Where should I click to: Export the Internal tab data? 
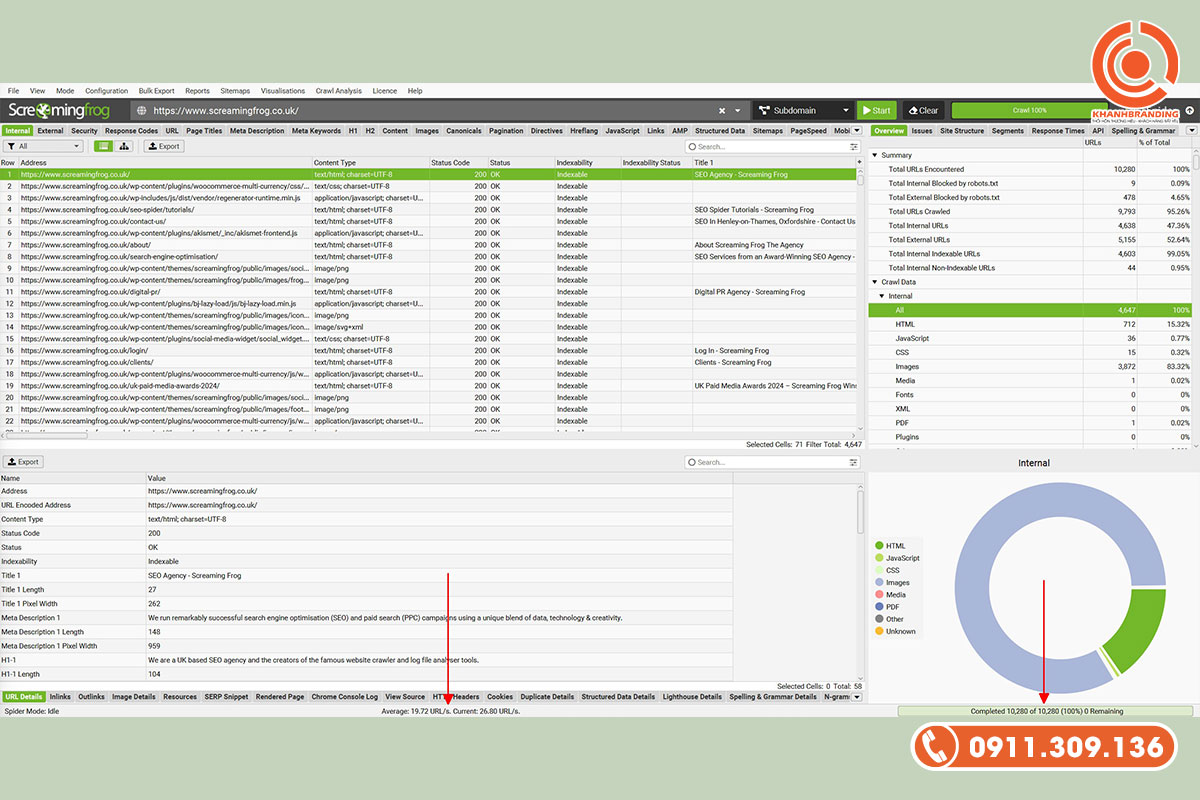pos(164,146)
